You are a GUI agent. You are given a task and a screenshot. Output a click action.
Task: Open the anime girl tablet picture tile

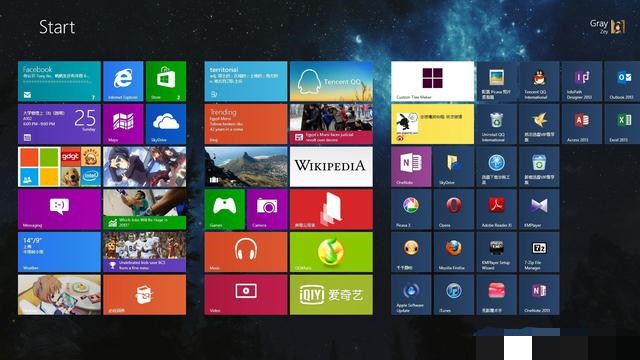coord(59,295)
